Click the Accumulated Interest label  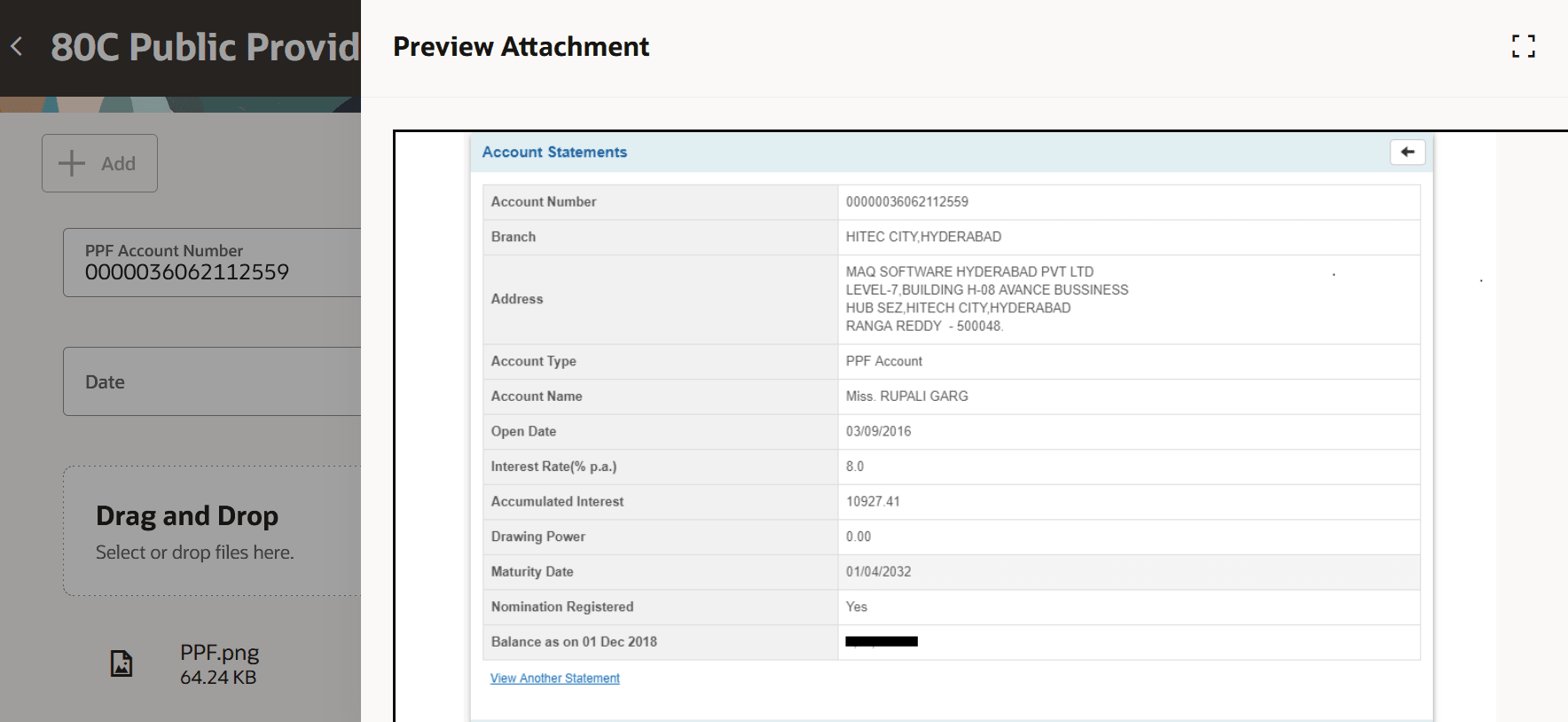point(557,501)
